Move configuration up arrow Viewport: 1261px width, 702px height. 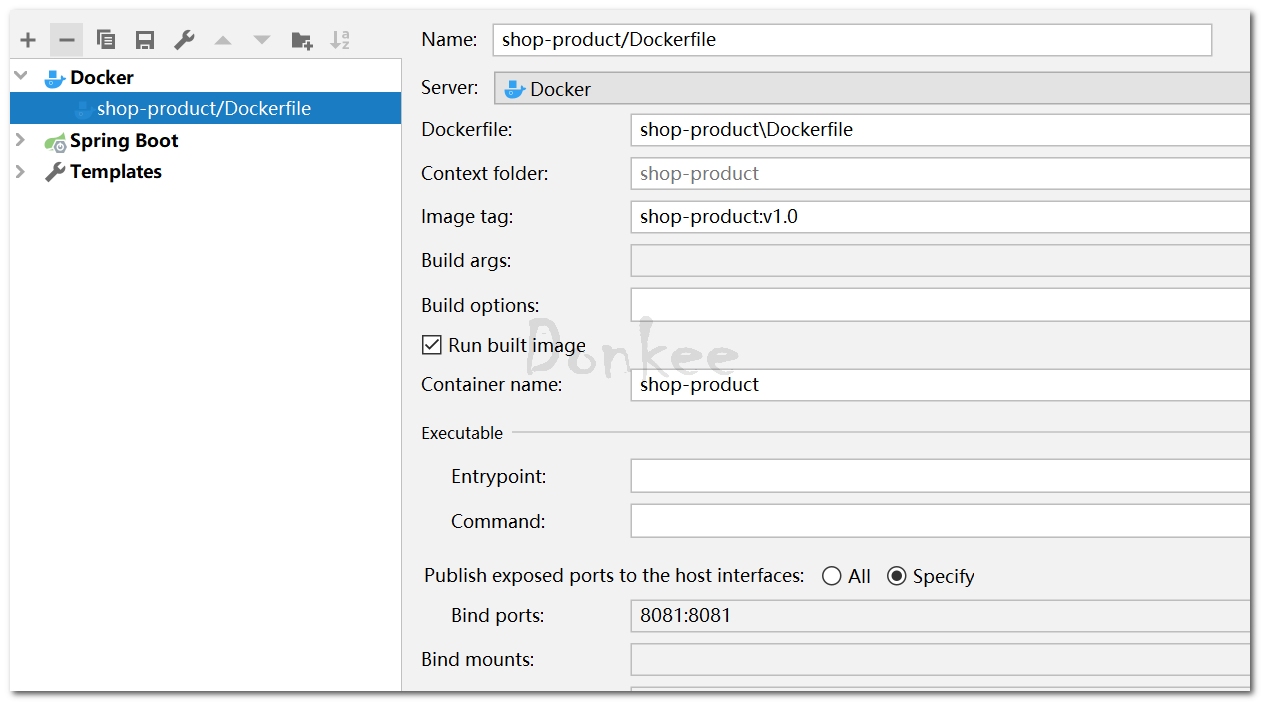tap(223, 40)
